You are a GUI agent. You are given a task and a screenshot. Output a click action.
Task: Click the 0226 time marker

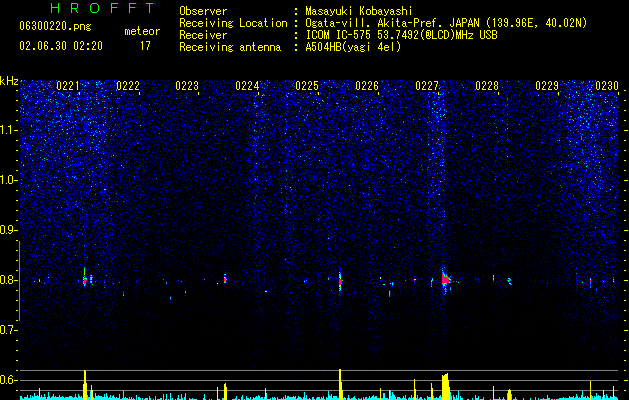point(367,86)
